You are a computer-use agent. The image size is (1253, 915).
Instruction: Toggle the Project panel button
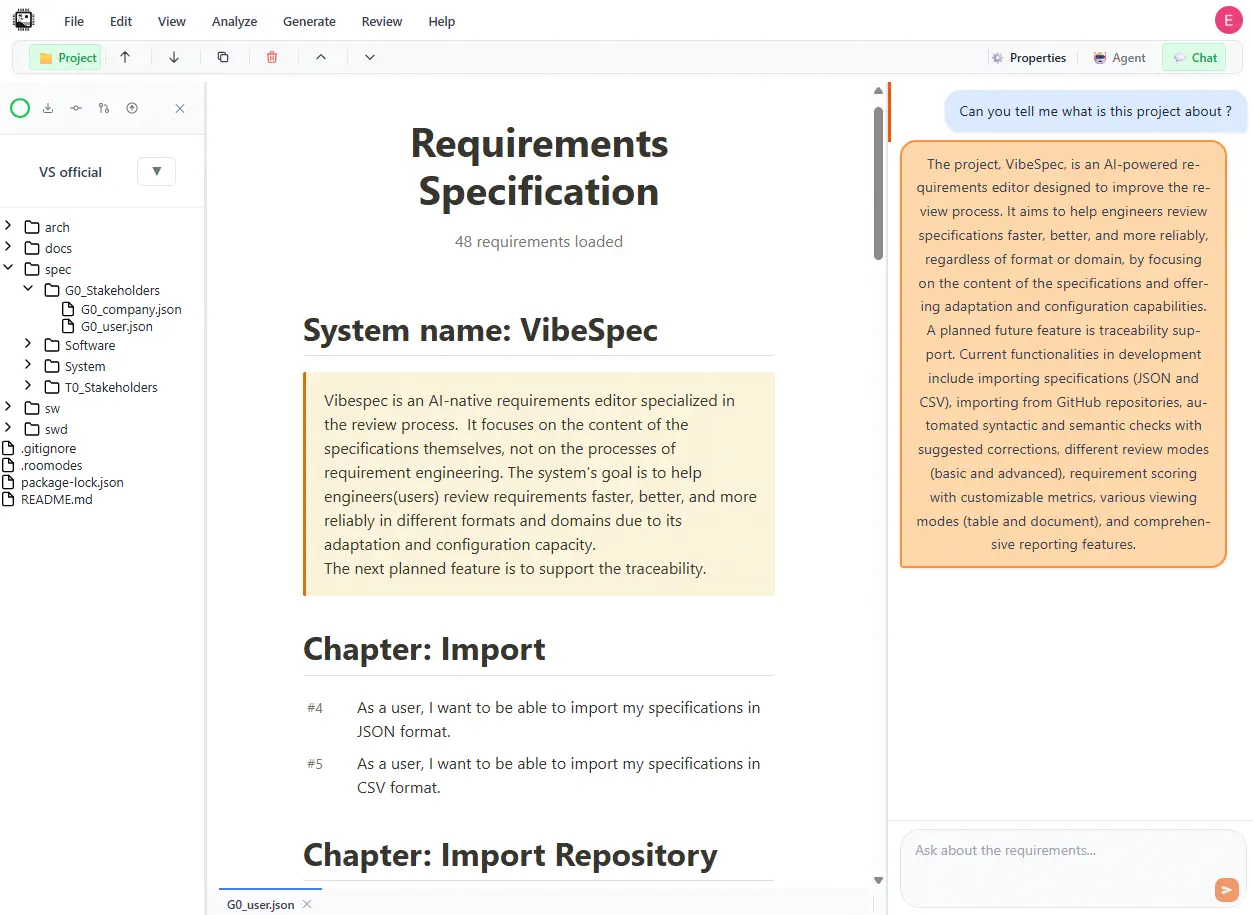click(x=66, y=57)
